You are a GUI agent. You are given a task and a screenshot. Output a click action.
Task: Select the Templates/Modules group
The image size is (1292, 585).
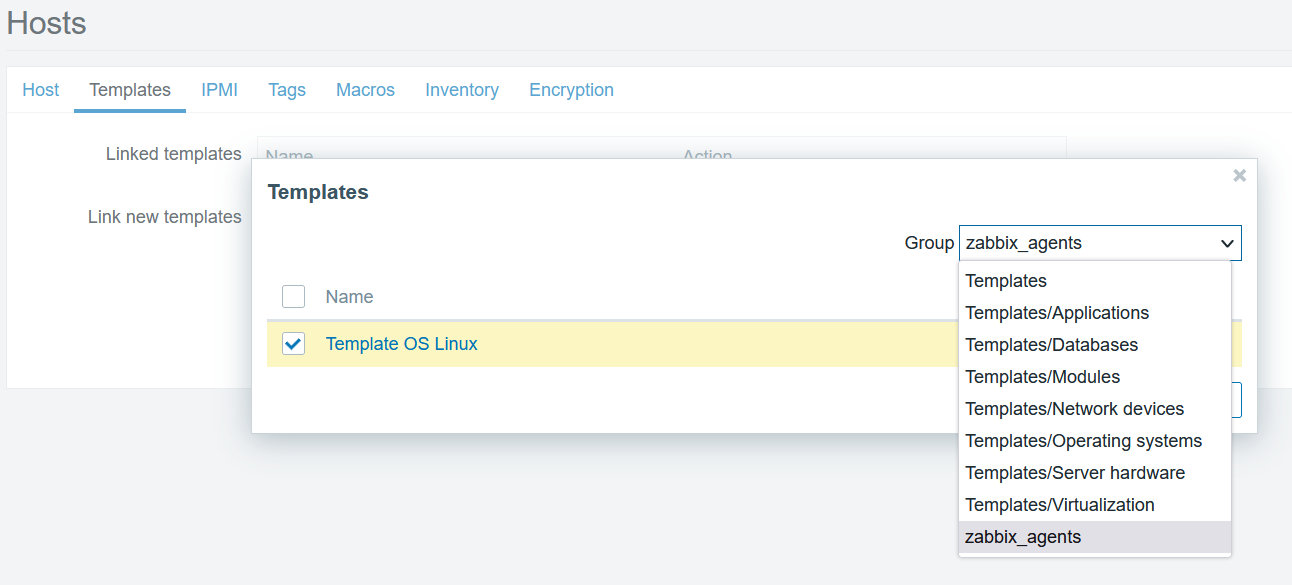1042,376
